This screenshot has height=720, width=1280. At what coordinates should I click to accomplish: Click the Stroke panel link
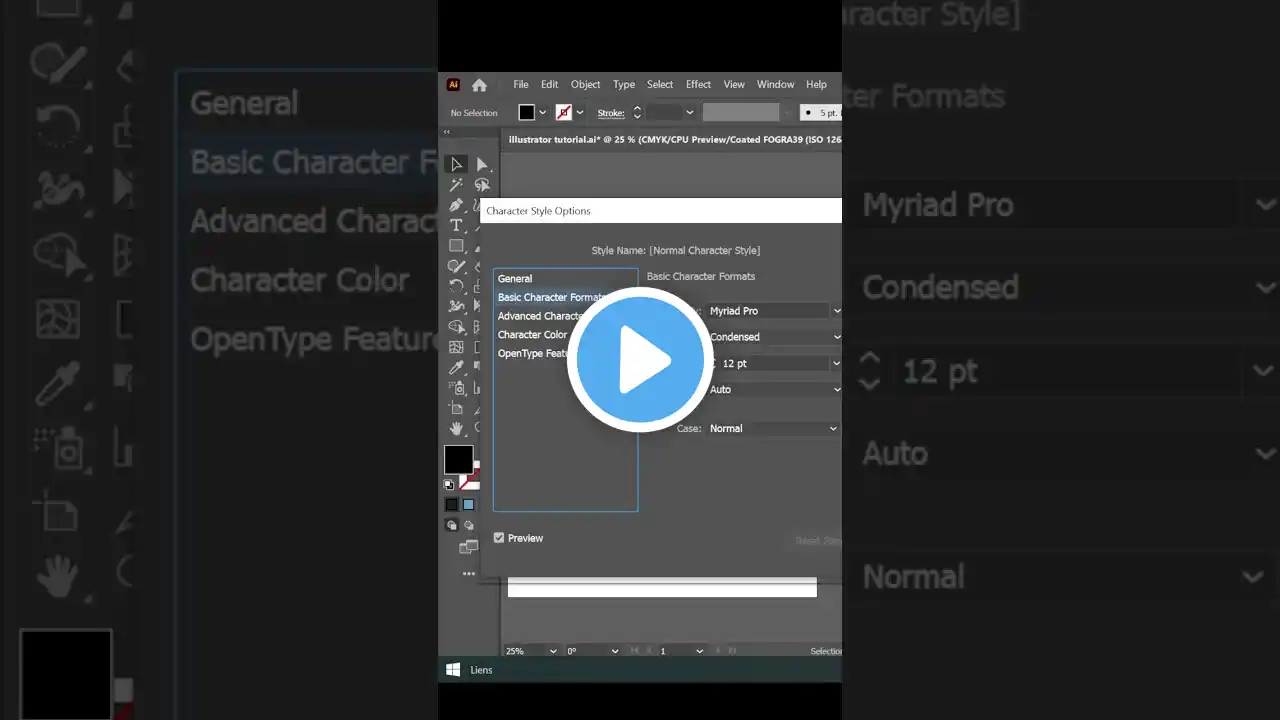(611, 113)
